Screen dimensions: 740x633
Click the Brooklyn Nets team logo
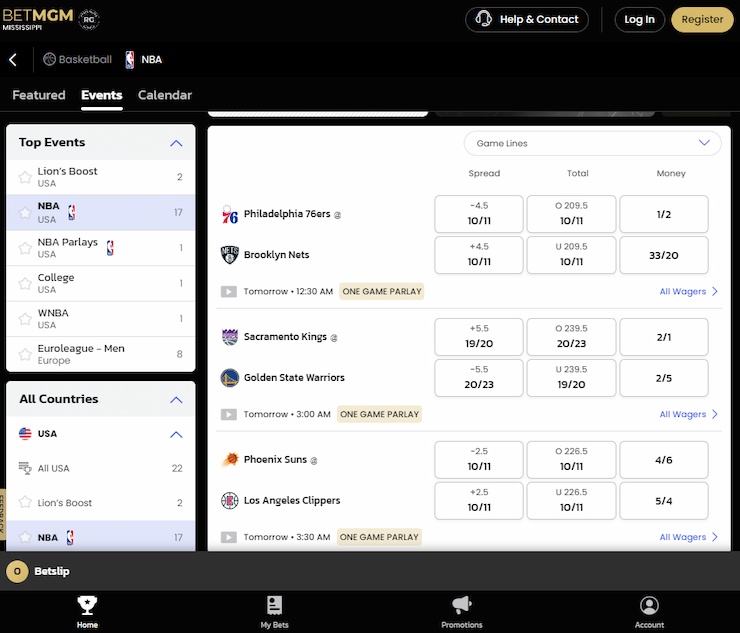(230, 255)
